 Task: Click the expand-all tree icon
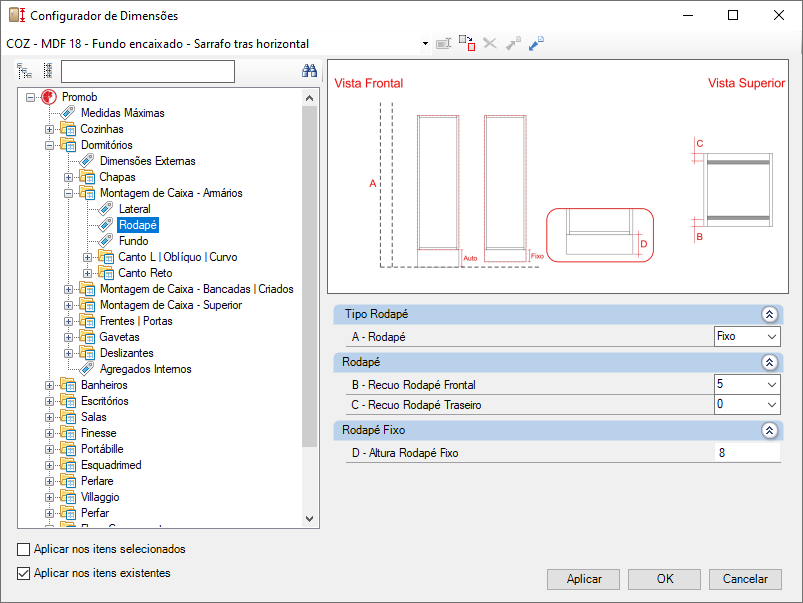click(24, 71)
